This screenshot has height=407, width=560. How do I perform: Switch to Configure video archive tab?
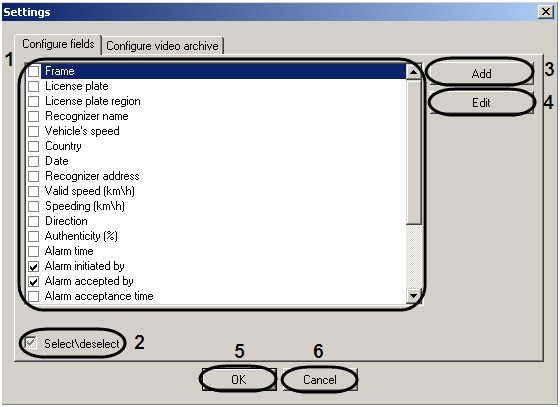(162, 46)
